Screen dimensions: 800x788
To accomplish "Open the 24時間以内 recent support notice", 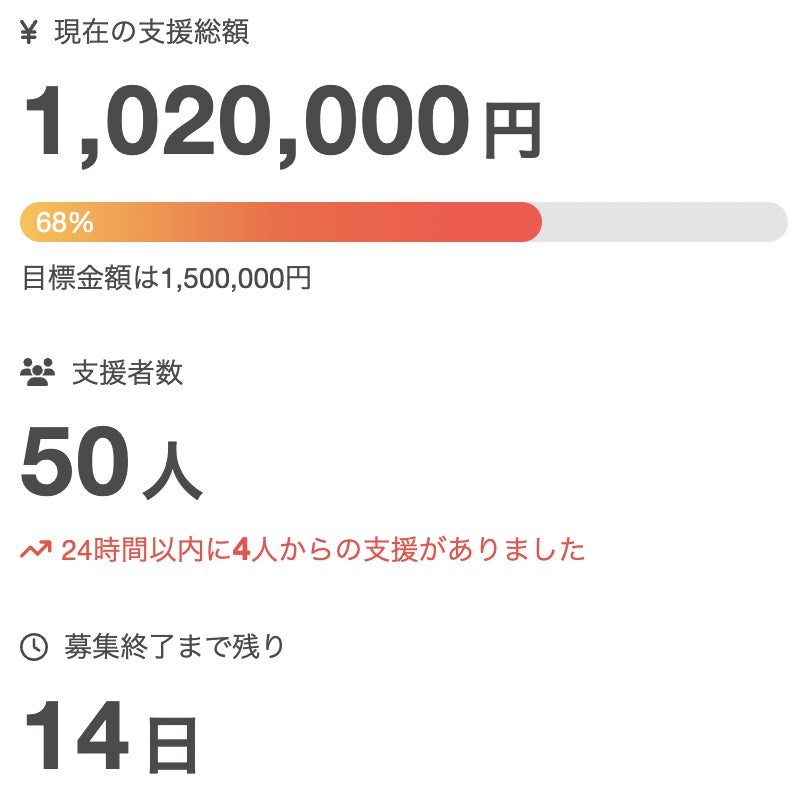I will tap(302, 549).
